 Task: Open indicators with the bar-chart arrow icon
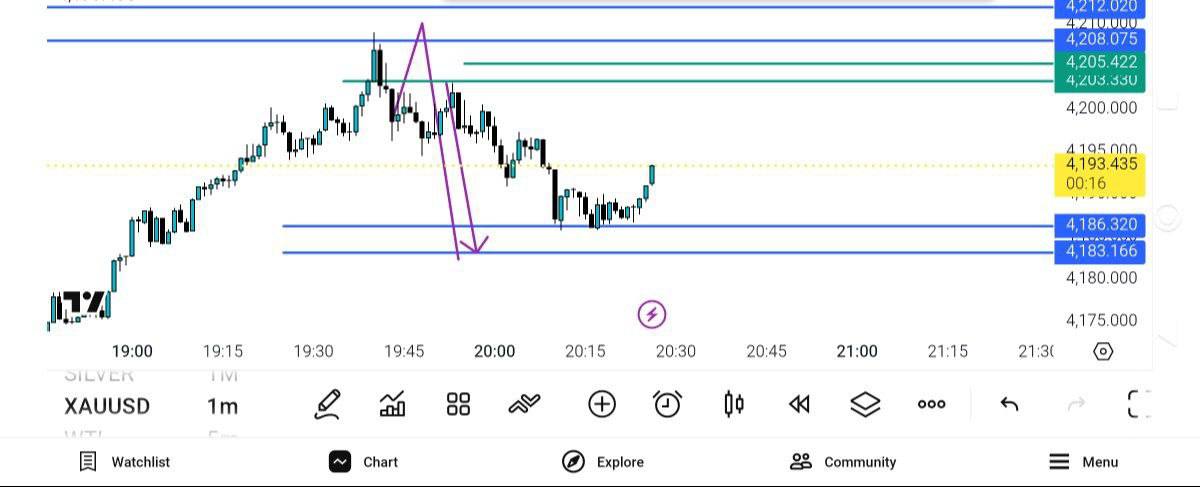click(x=393, y=404)
